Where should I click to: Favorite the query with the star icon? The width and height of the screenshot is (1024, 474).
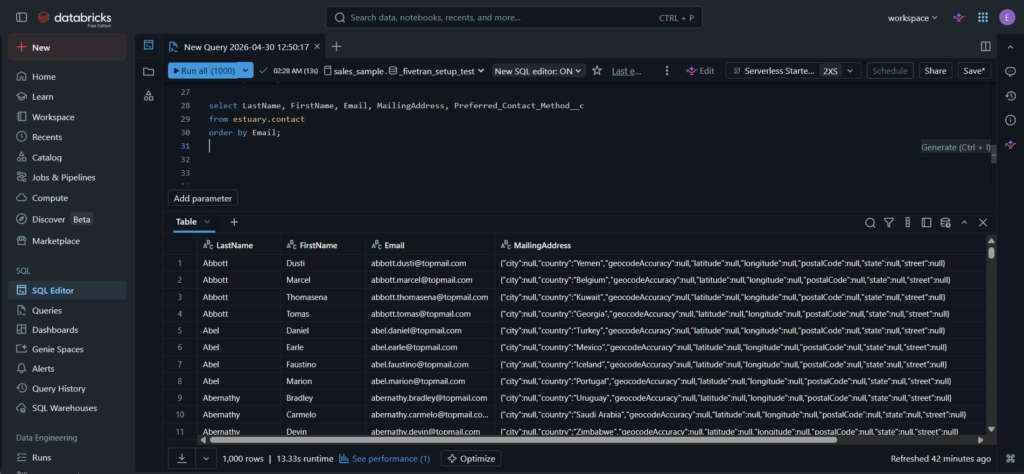point(597,71)
